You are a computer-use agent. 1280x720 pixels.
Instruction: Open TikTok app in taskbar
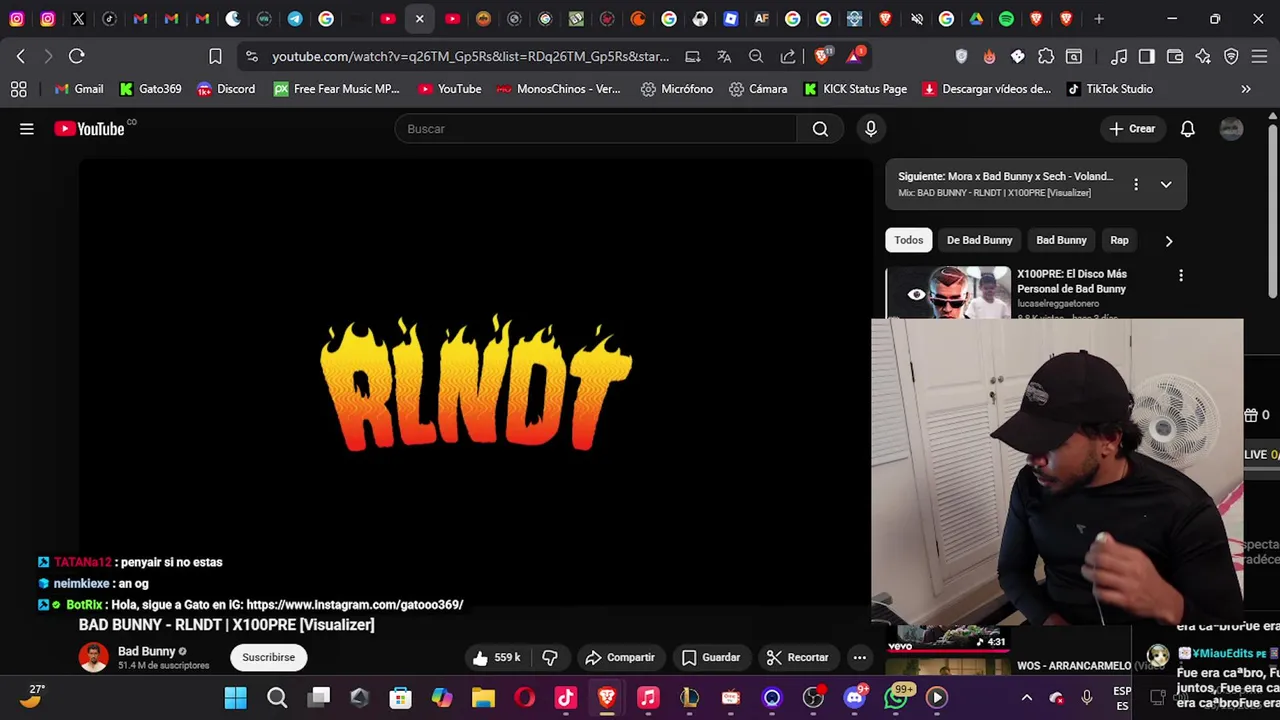pos(566,698)
